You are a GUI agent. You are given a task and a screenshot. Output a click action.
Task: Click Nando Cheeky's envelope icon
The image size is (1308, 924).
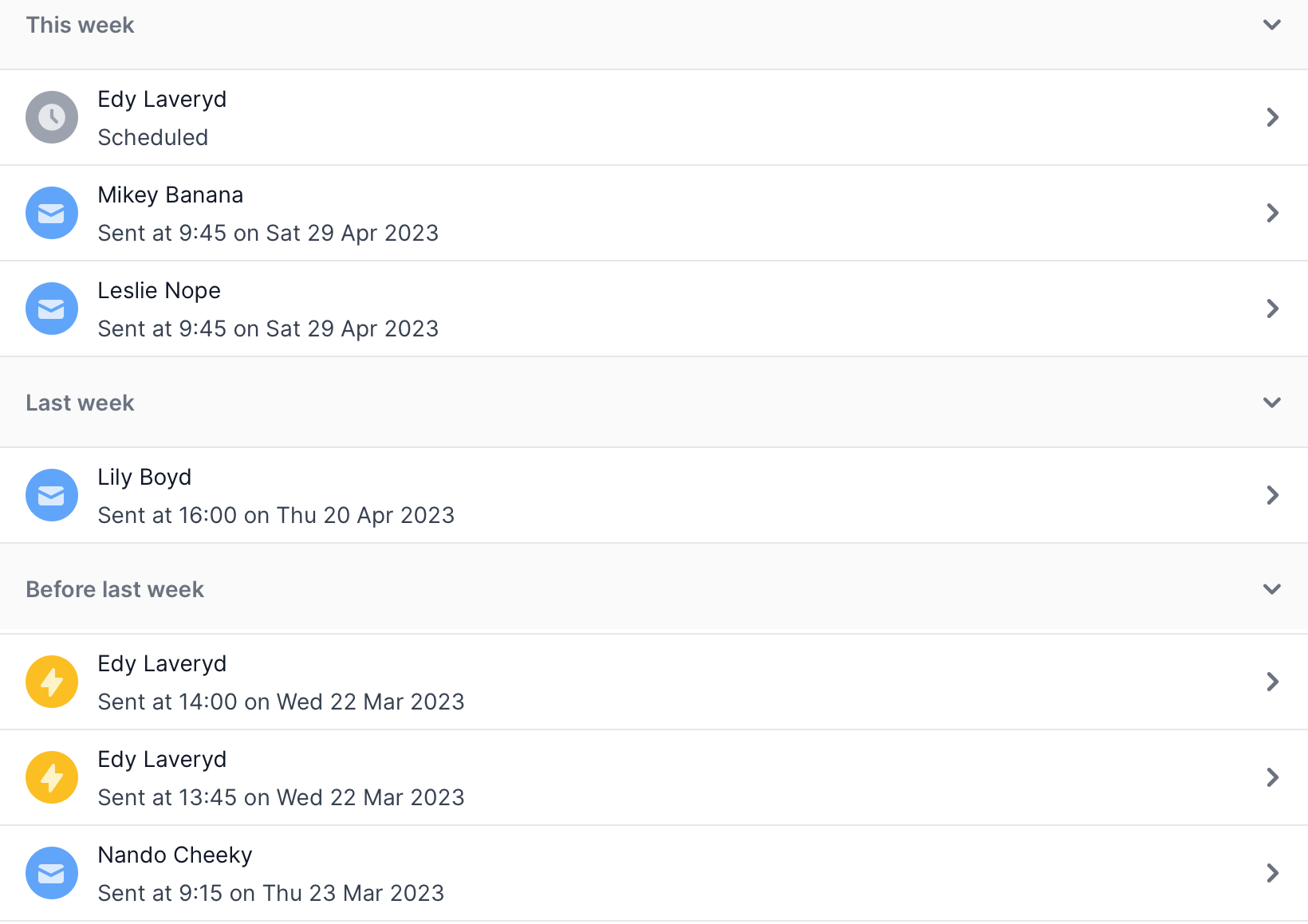point(52,873)
